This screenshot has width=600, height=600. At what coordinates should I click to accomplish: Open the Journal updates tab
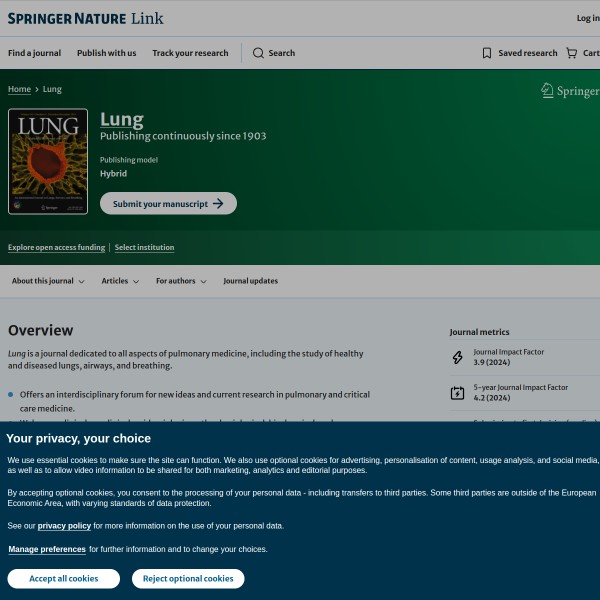click(x=250, y=281)
